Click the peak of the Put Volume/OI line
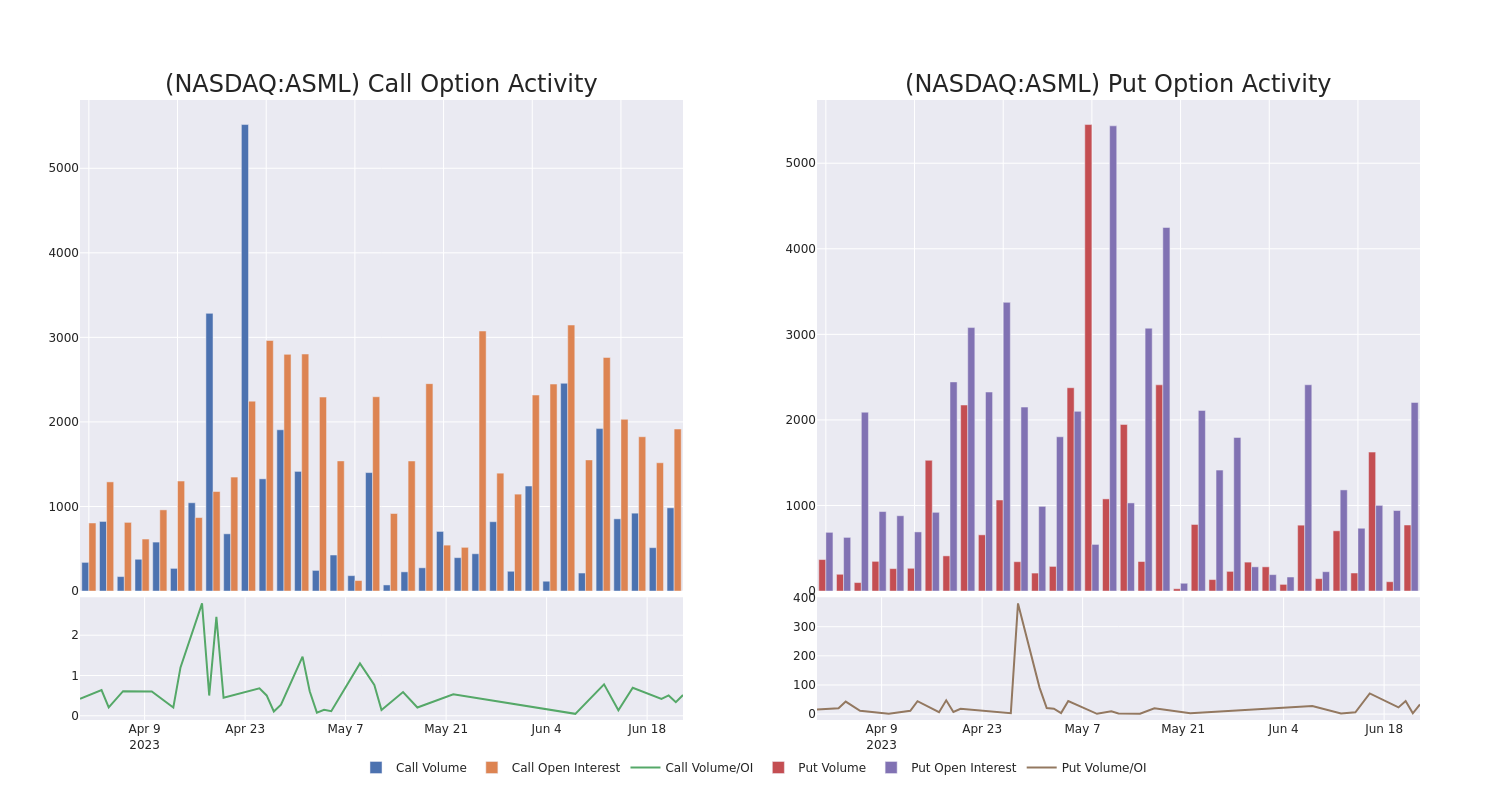Screen dimensions: 1500x800 coord(1018,603)
